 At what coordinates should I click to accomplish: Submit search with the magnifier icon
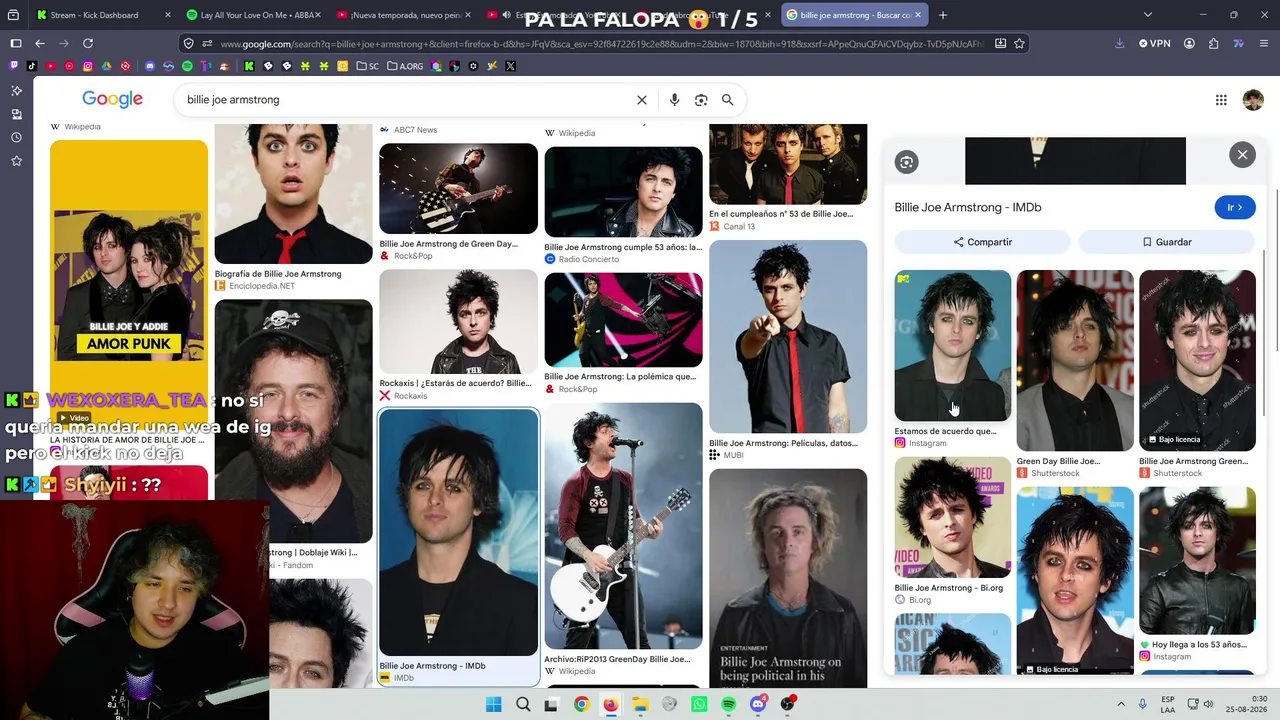(x=728, y=100)
